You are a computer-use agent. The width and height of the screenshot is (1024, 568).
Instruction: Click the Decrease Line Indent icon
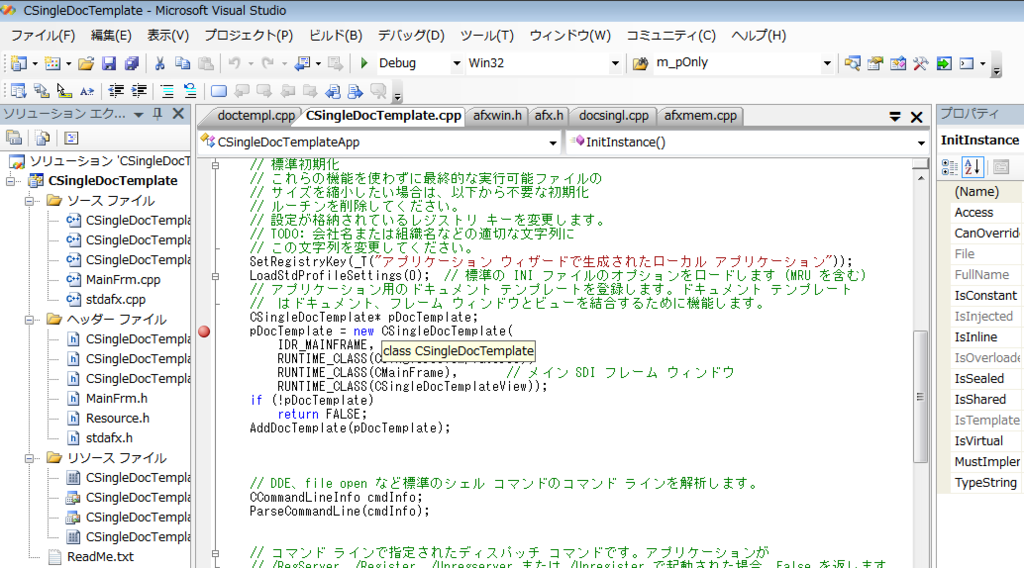click(116, 91)
